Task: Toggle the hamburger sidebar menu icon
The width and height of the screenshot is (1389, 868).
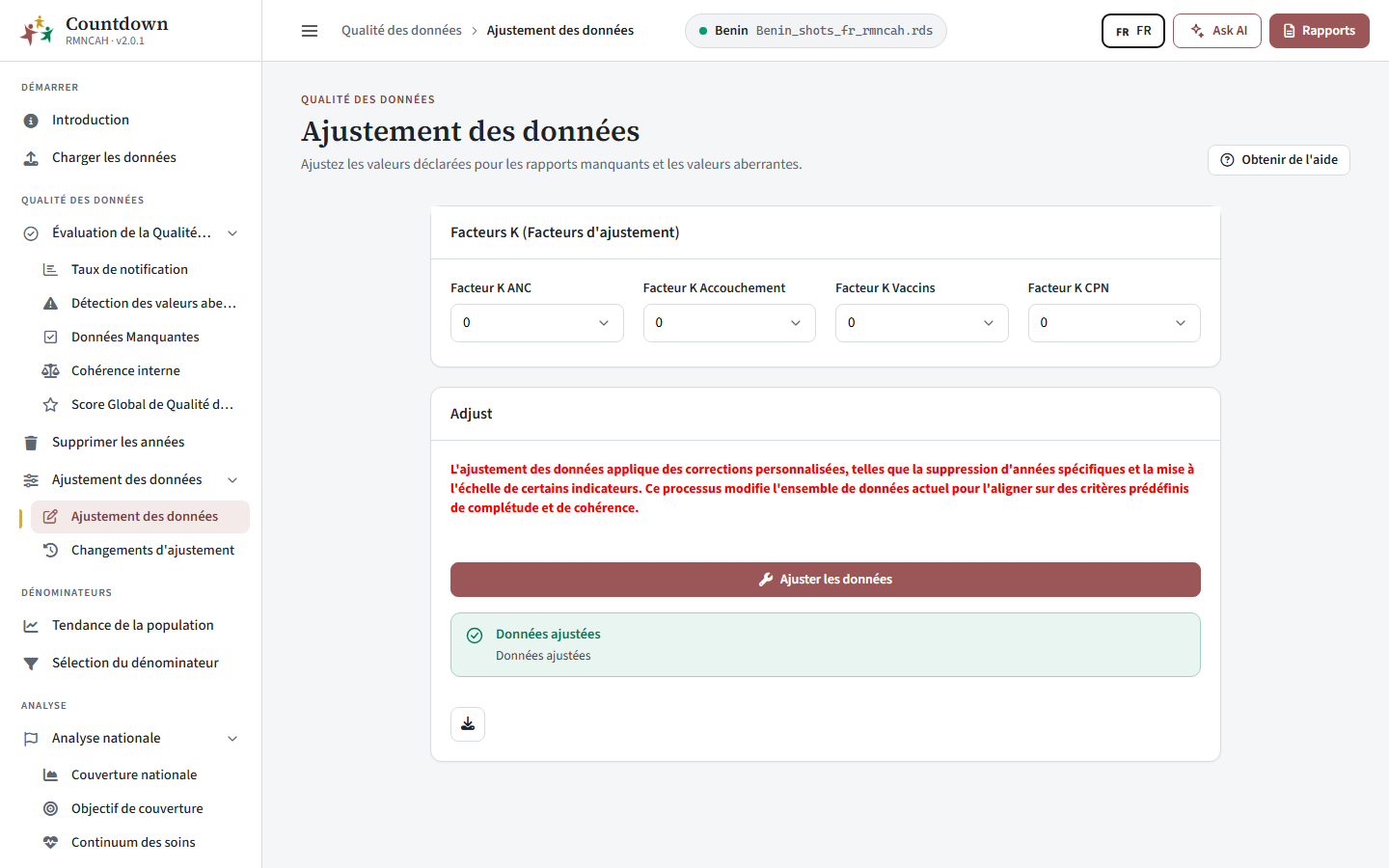Action: 310,31
